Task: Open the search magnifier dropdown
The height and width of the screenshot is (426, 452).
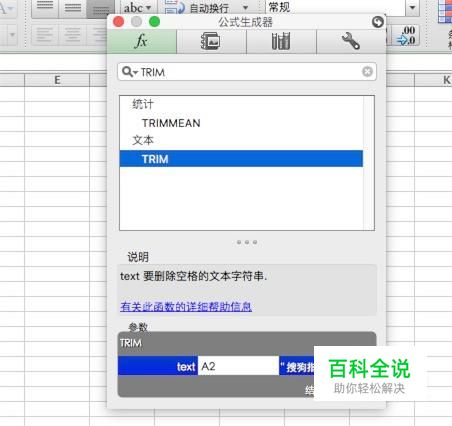Action: pyautogui.click(x=130, y=72)
